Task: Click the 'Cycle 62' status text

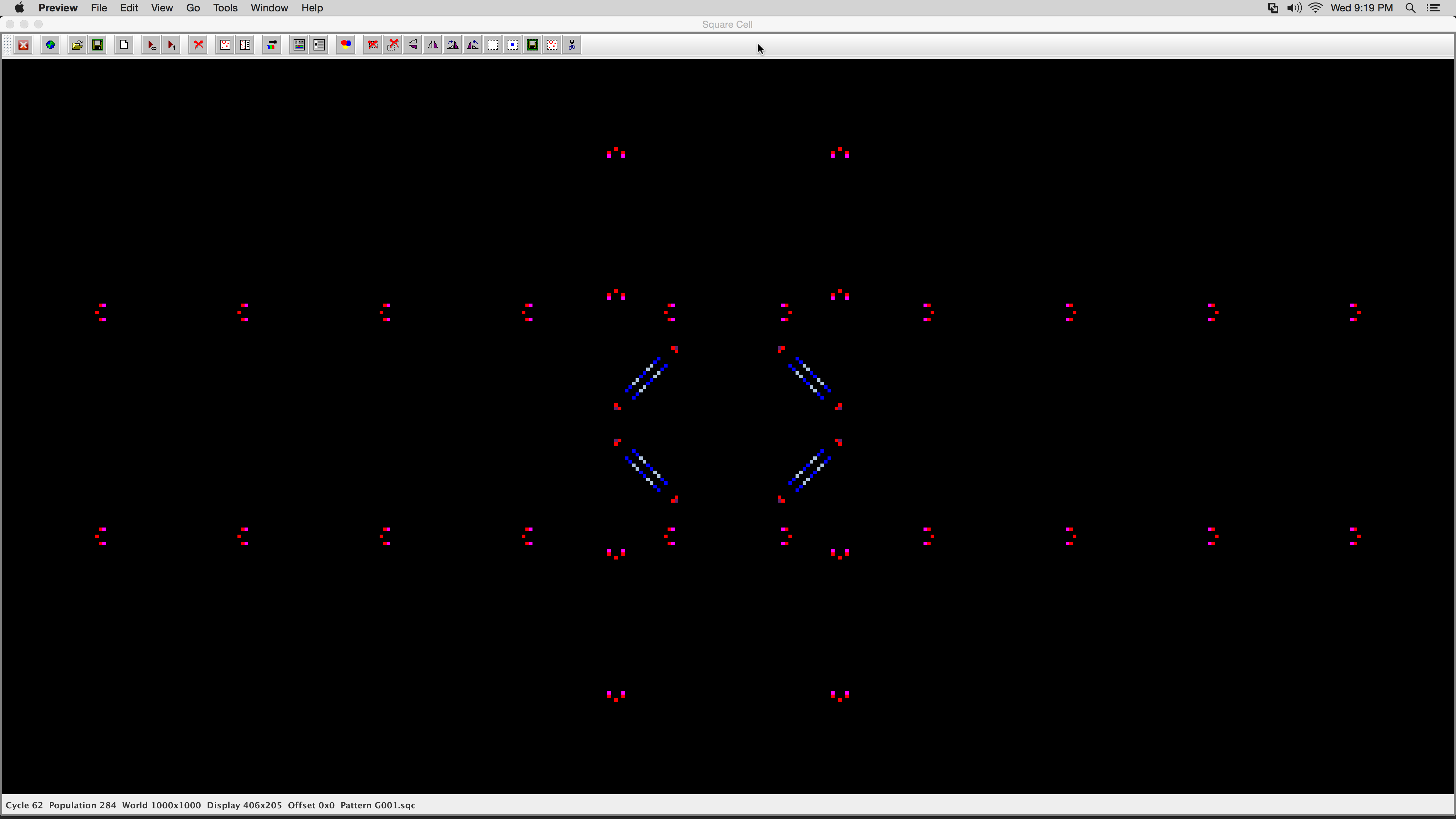Action: 24,805
